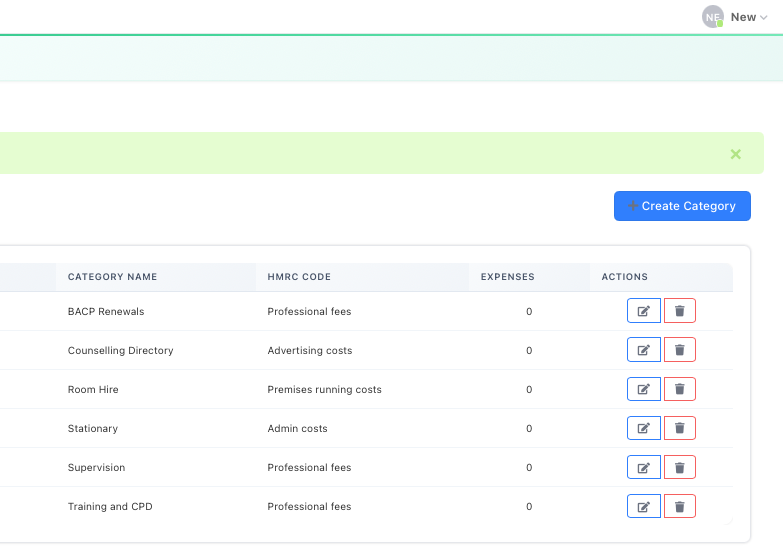Edit the Supervision category
This screenshot has width=783, height=558.
click(x=643, y=467)
